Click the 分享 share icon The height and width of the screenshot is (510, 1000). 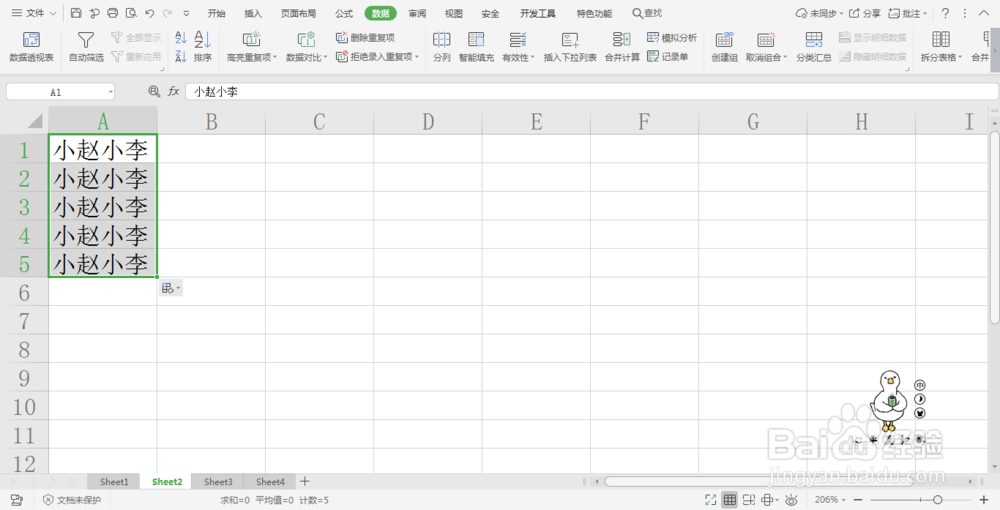[865, 13]
